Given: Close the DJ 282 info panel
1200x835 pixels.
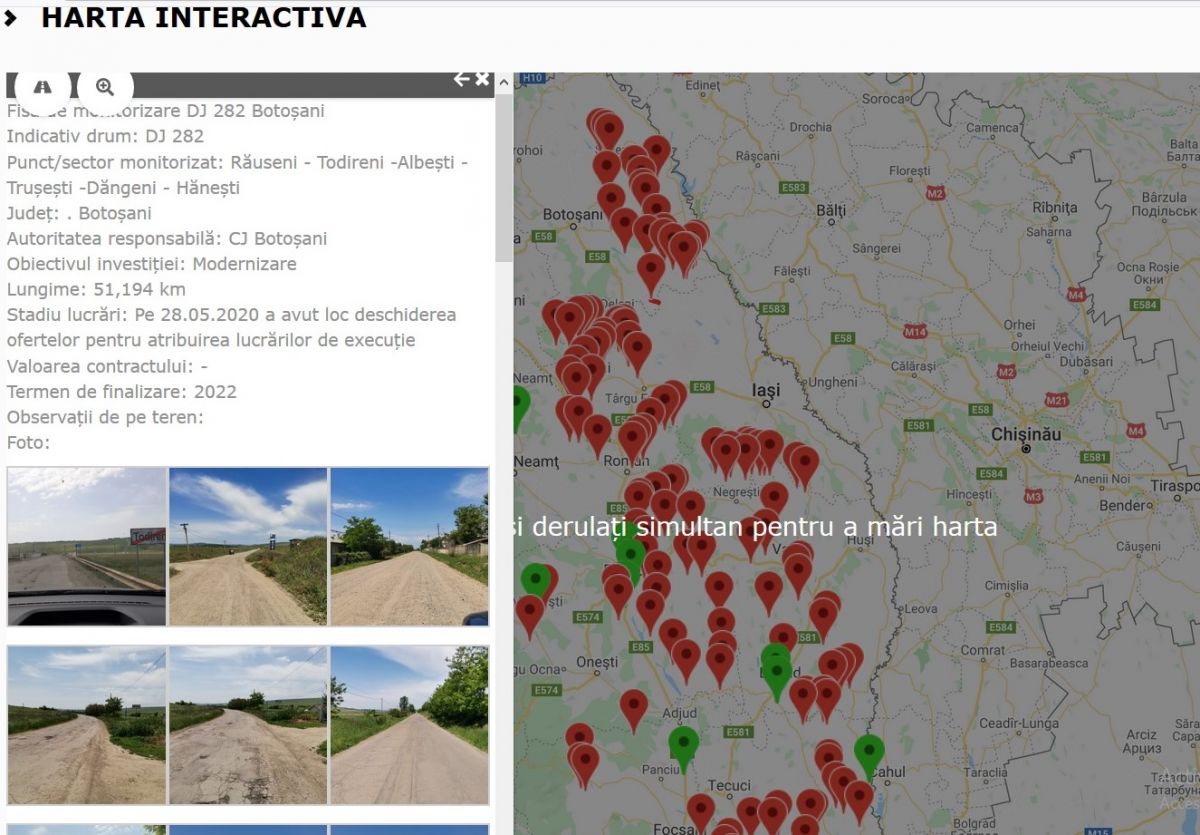Looking at the screenshot, I should click(482, 79).
